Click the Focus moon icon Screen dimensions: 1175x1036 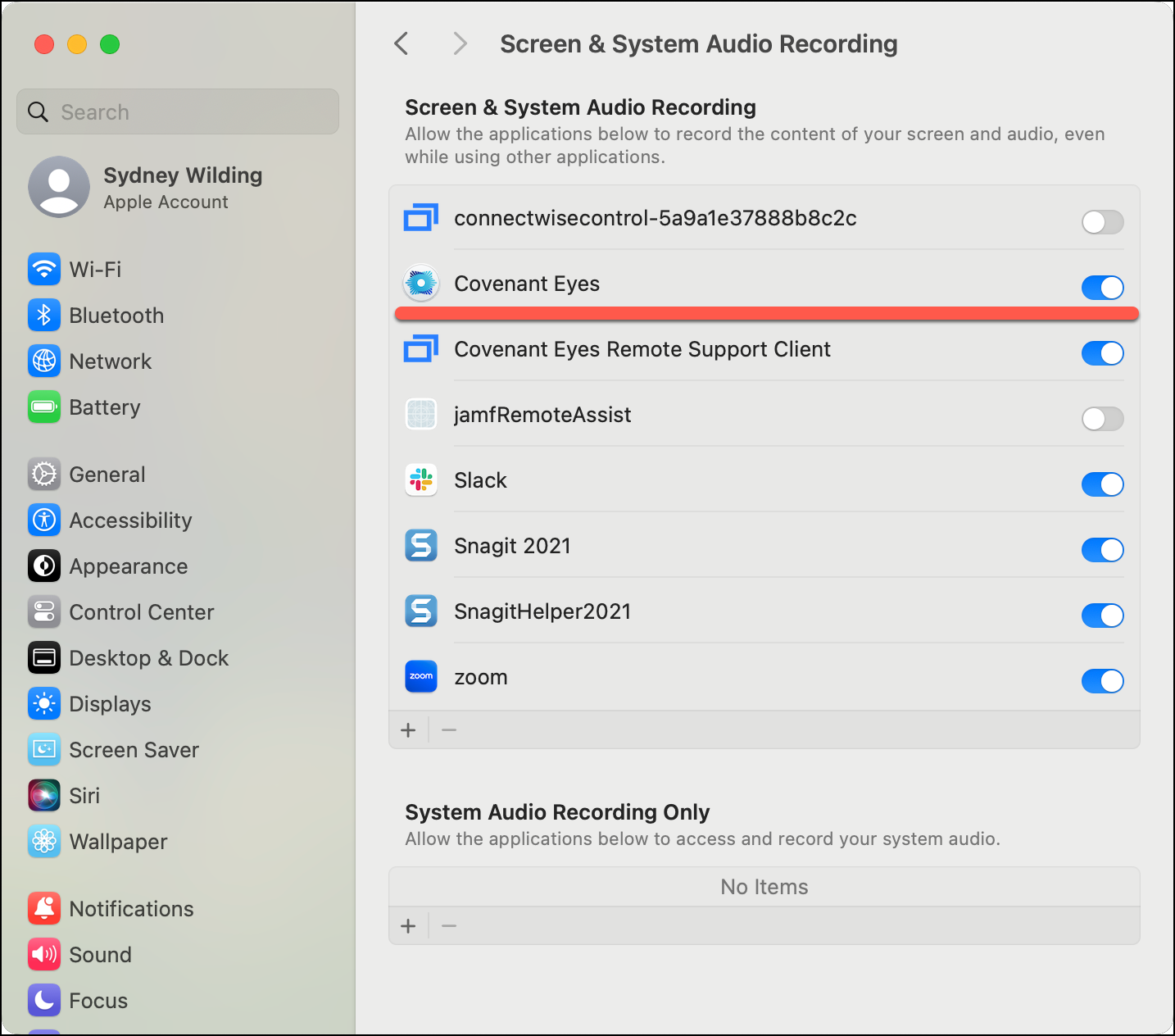(x=44, y=1000)
